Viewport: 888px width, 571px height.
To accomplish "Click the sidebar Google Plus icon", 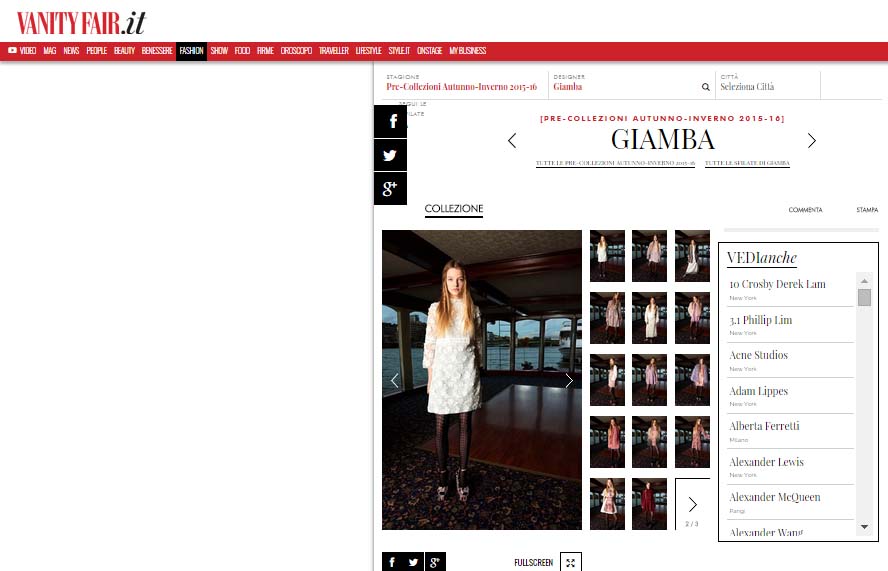I will click(390, 189).
